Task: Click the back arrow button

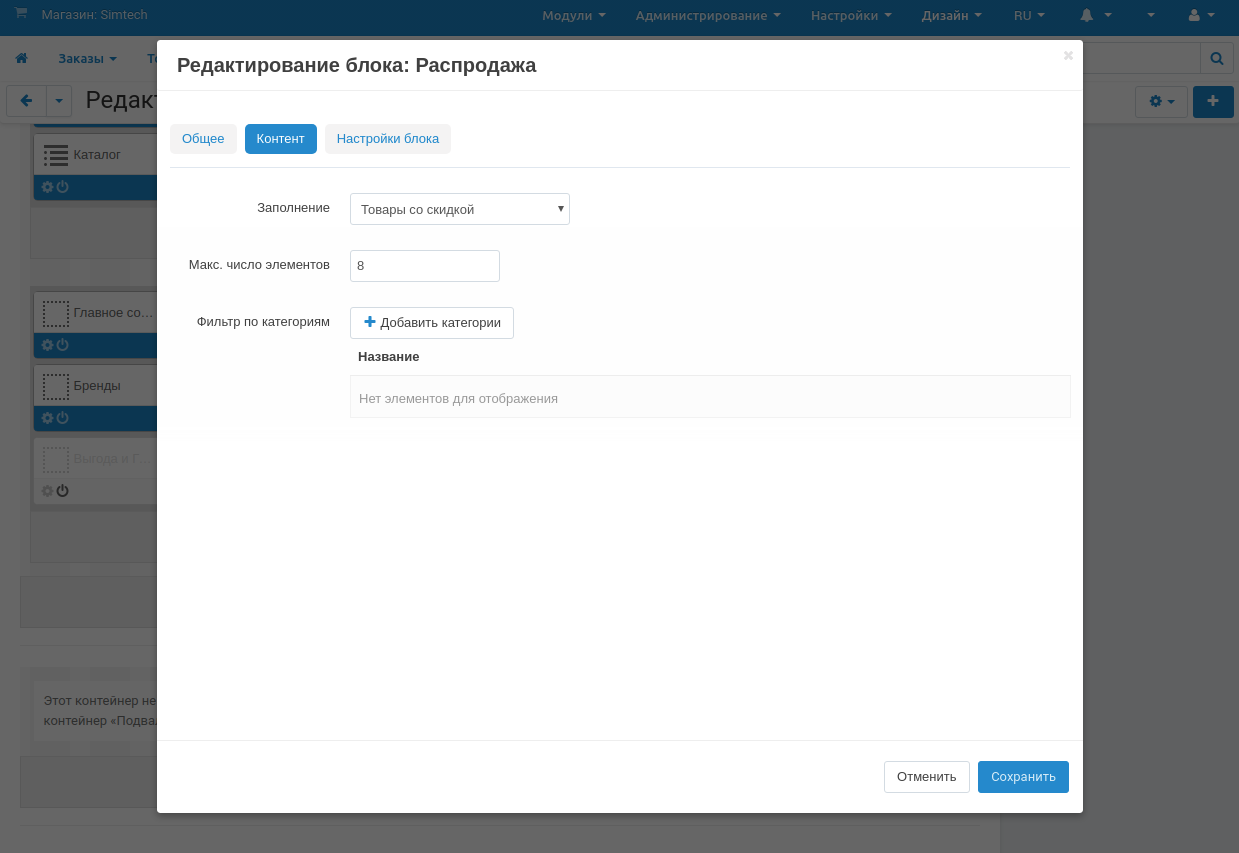Action: click(x=26, y=101)
